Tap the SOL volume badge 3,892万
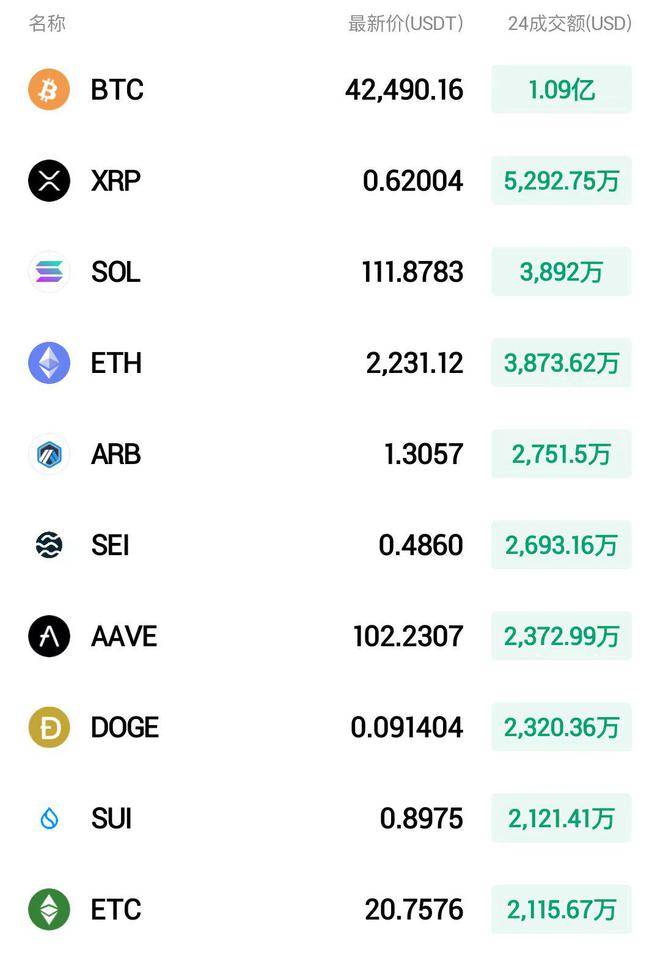This screenshot has height=955, width=660. pos(561,272)
